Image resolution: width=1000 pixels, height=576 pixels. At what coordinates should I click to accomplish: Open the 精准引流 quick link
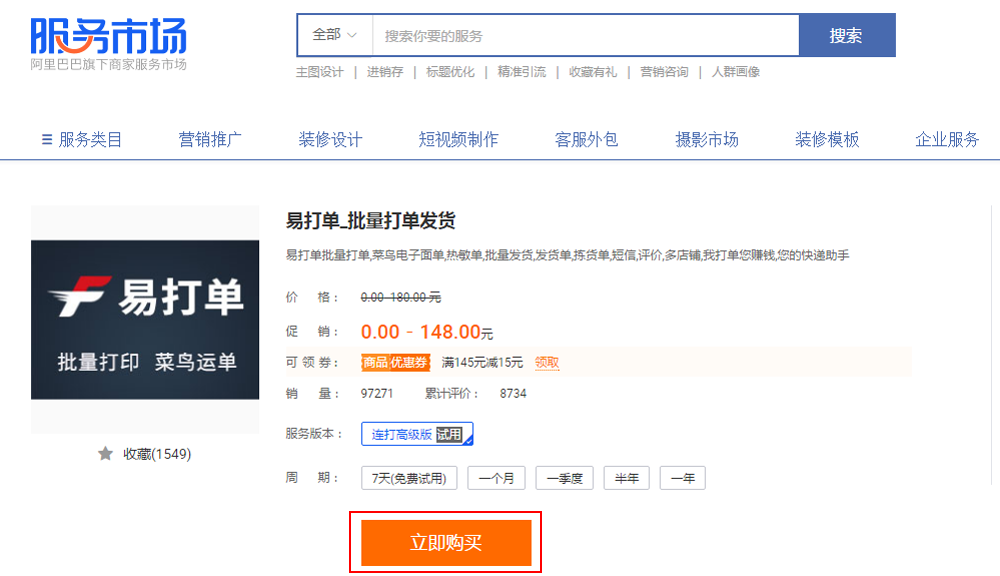click(x=522, y=72)
